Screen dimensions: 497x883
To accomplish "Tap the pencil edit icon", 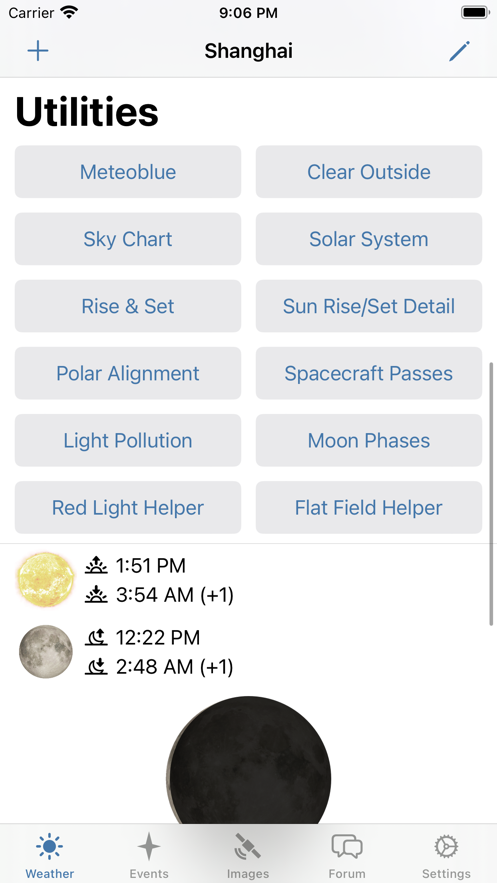I will click(x=459, y=51).
